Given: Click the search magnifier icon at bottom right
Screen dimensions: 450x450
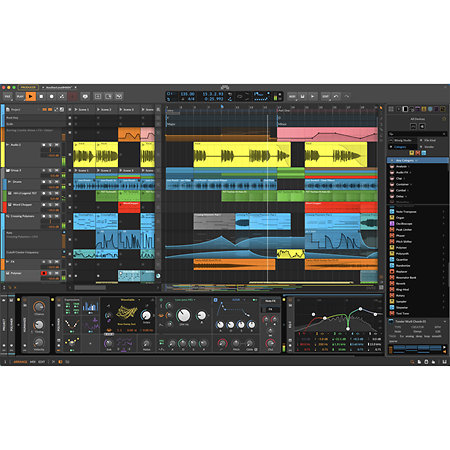Looking at the screenshot, I should point(412,362).
